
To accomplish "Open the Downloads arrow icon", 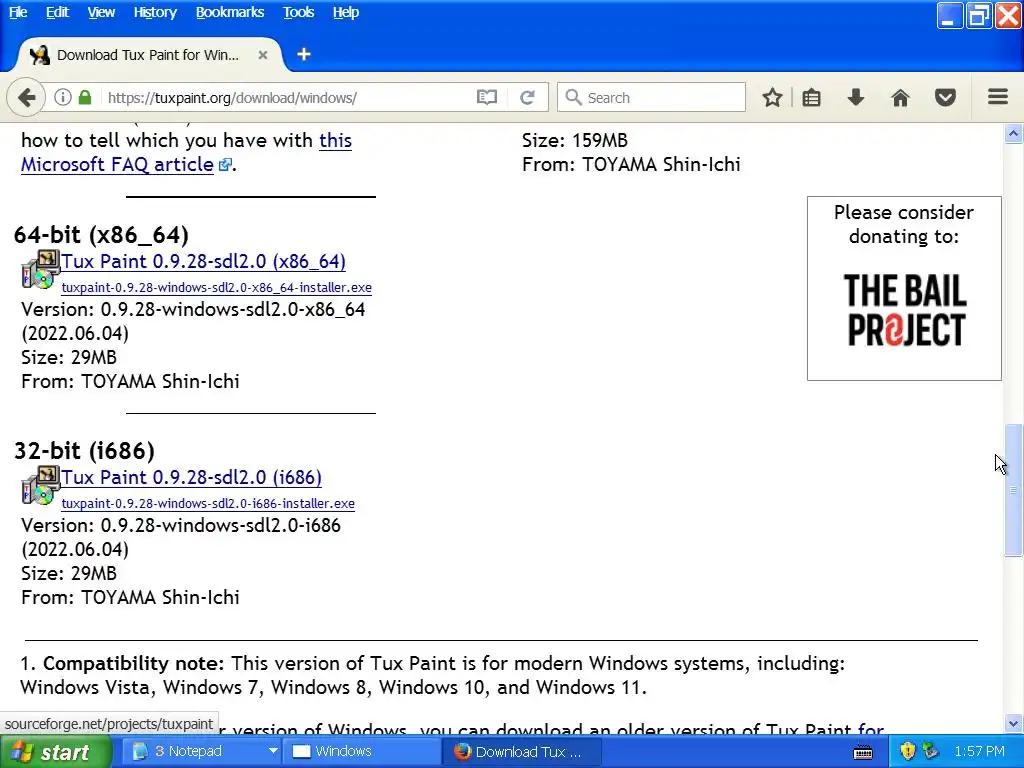I will pyautogui.click(x=856, y=98).
